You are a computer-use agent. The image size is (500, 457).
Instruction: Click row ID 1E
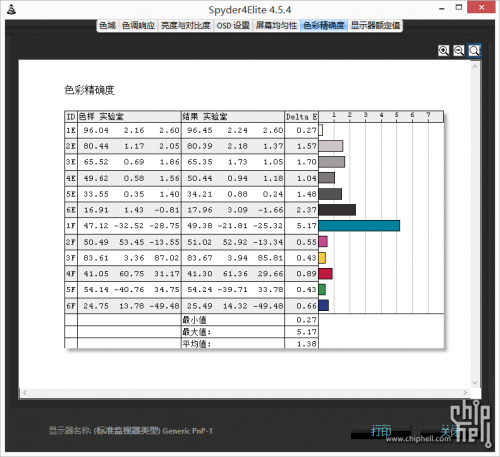pos(71,130)
